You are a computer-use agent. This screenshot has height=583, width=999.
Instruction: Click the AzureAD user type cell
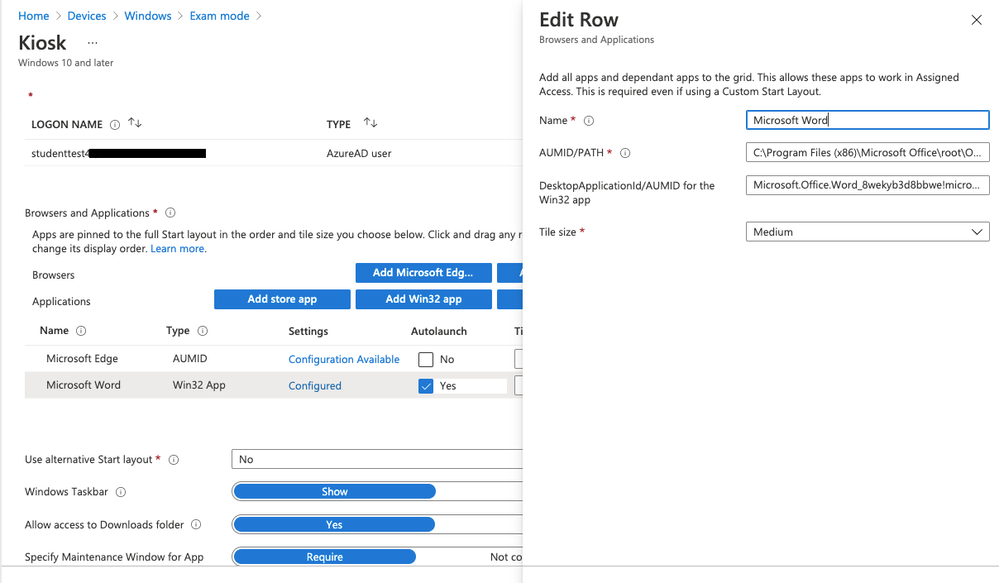[x=359, y=154]
